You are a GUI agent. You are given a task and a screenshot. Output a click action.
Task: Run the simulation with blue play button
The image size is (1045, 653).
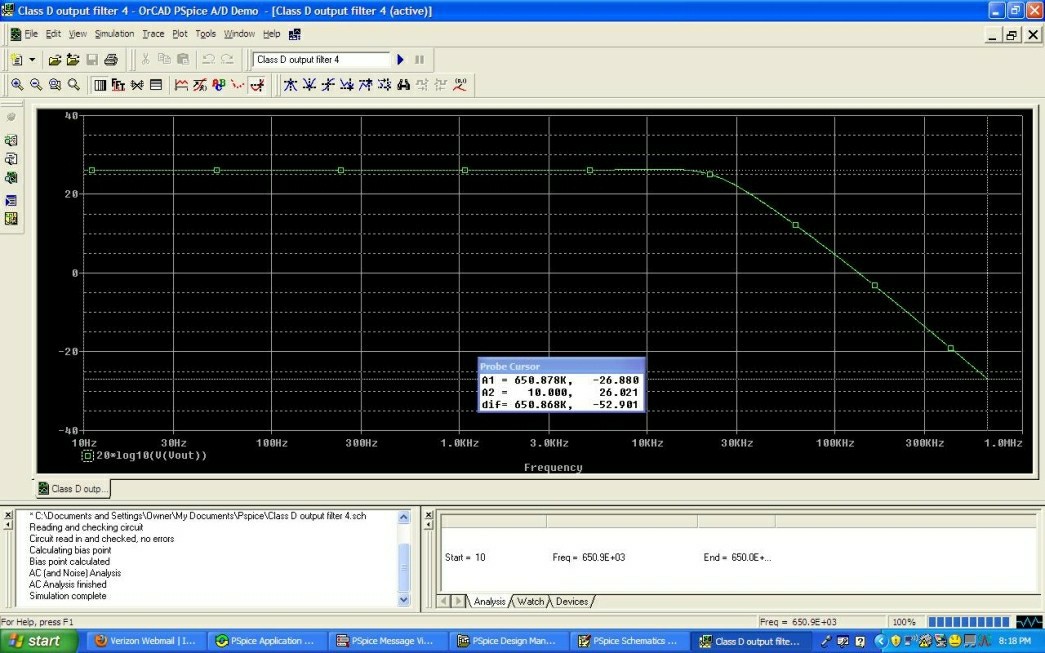click(401, 59)
